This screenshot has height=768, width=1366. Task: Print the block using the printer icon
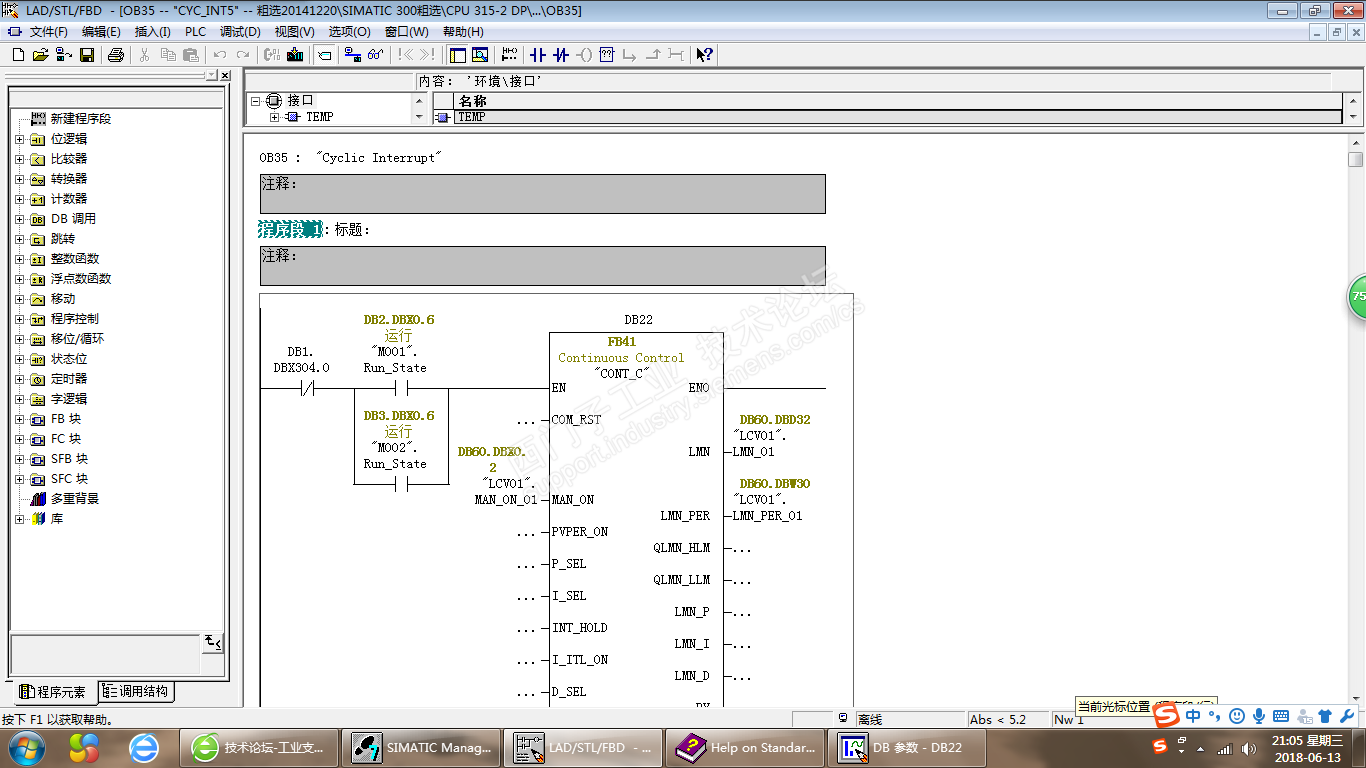(x=116, y=55)
